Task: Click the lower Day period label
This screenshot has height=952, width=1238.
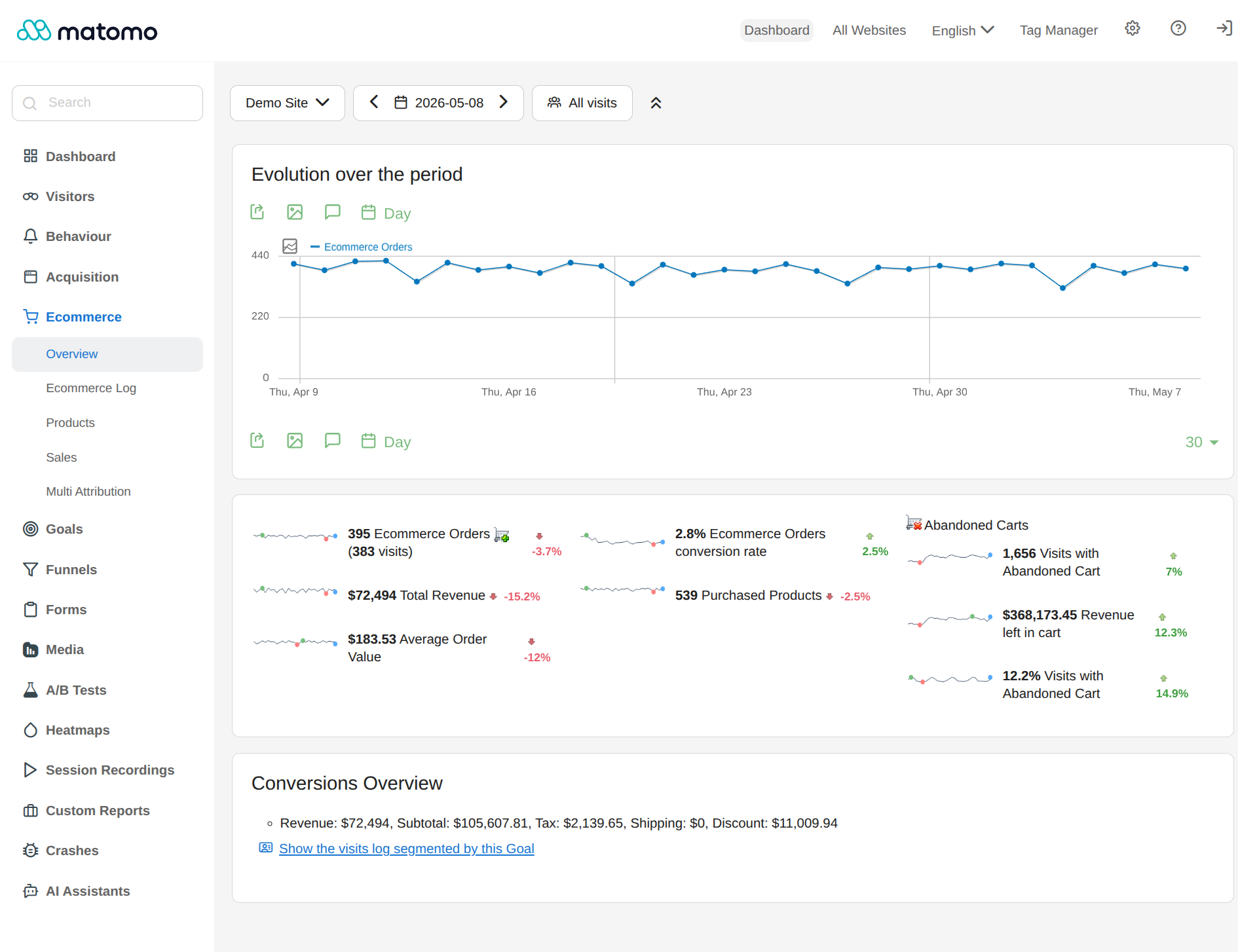Action: pos(397,442)
